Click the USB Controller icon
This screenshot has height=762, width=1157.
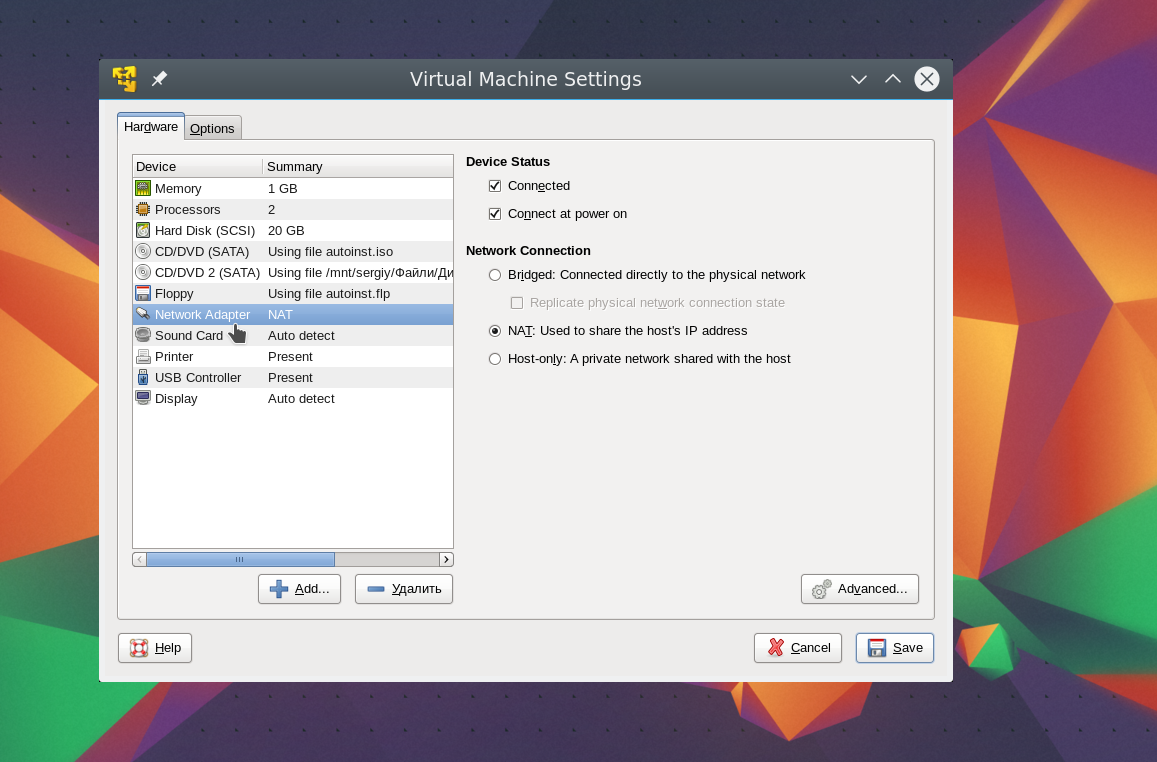(x=143, y=377)
